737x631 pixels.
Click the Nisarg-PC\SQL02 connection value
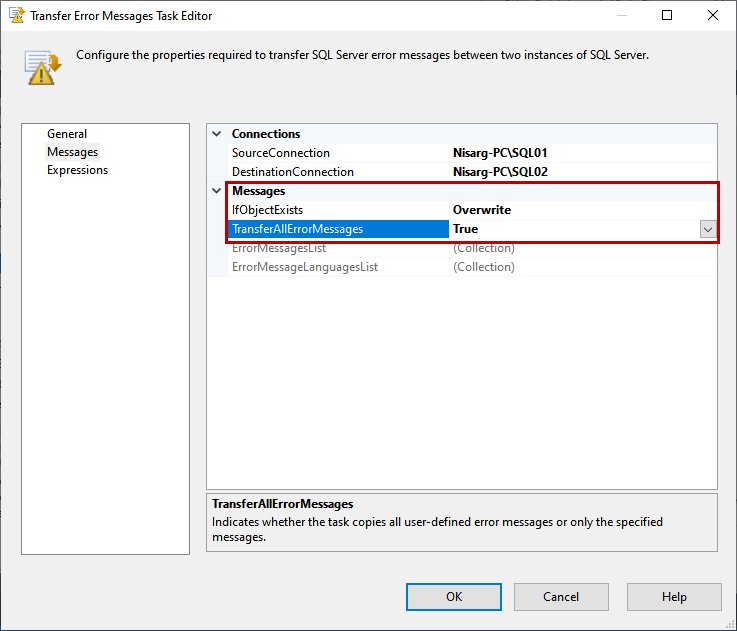[500, 172]
